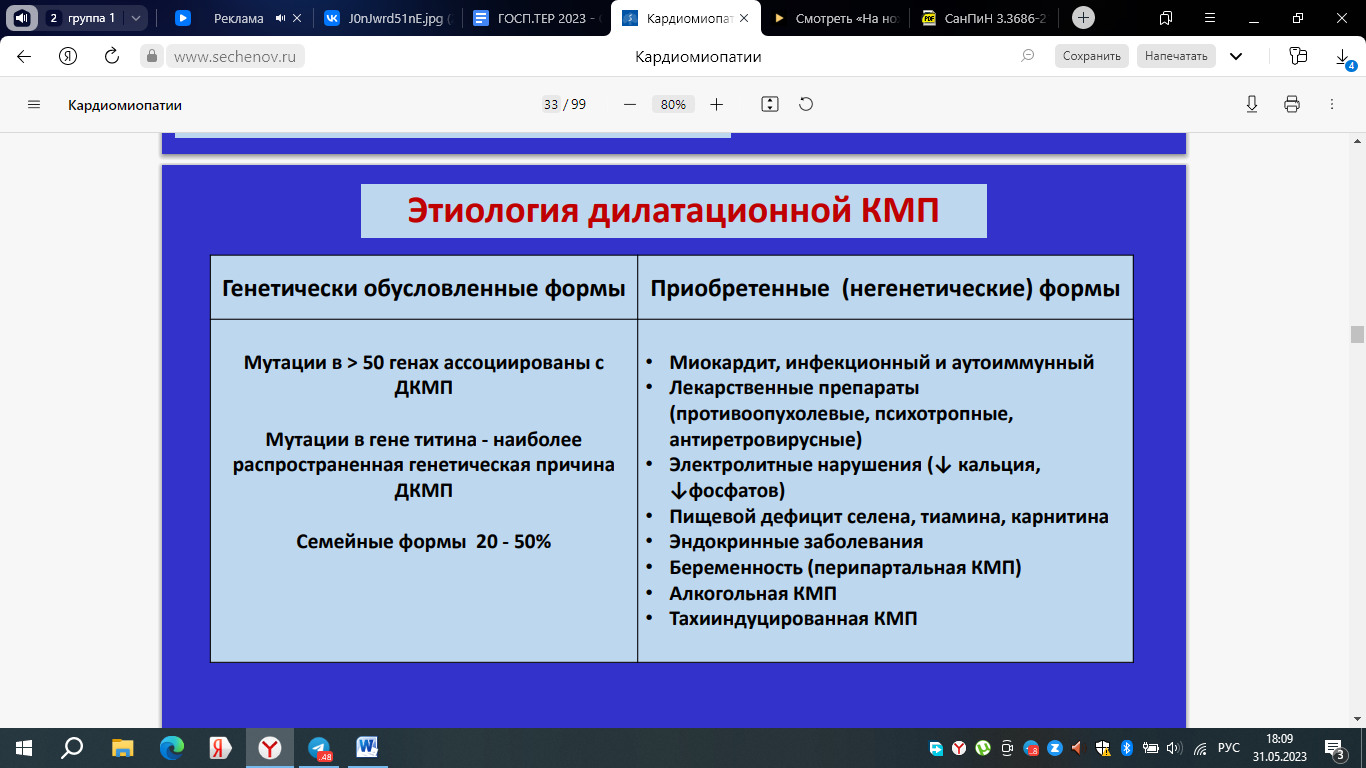Image resolution: width=1366 pixels, height=768 pixels.
Task: Click the 80% zoom level field
Action: coord(673,104)
